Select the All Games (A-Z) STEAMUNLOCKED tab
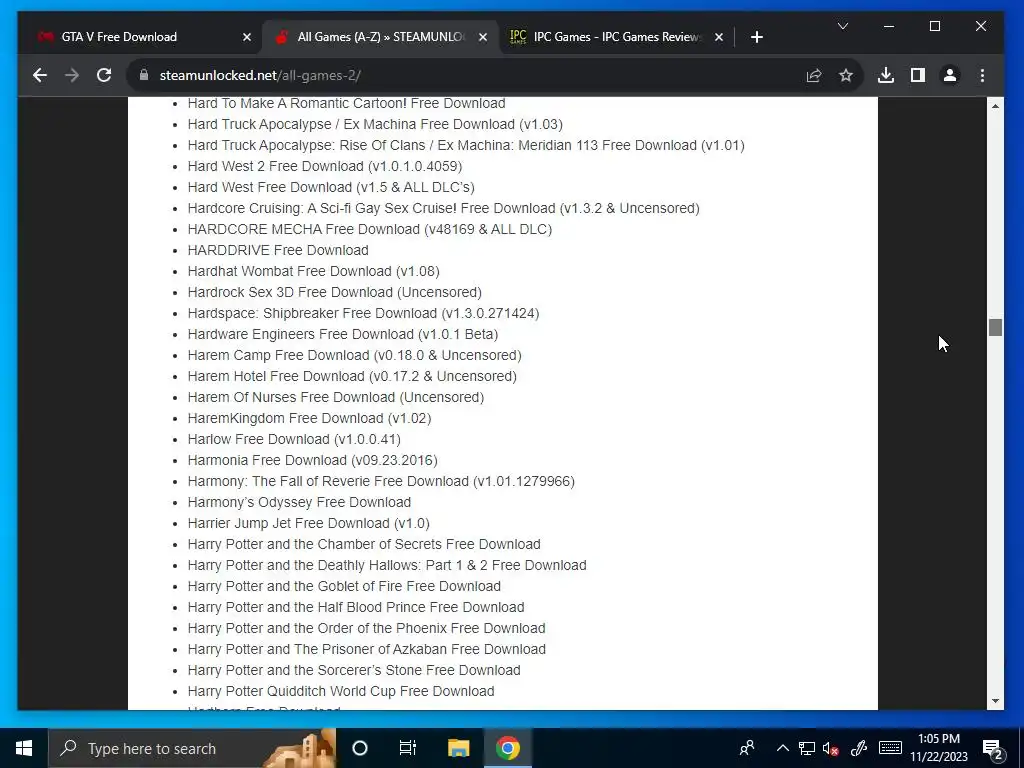 [x=380, y=37]
